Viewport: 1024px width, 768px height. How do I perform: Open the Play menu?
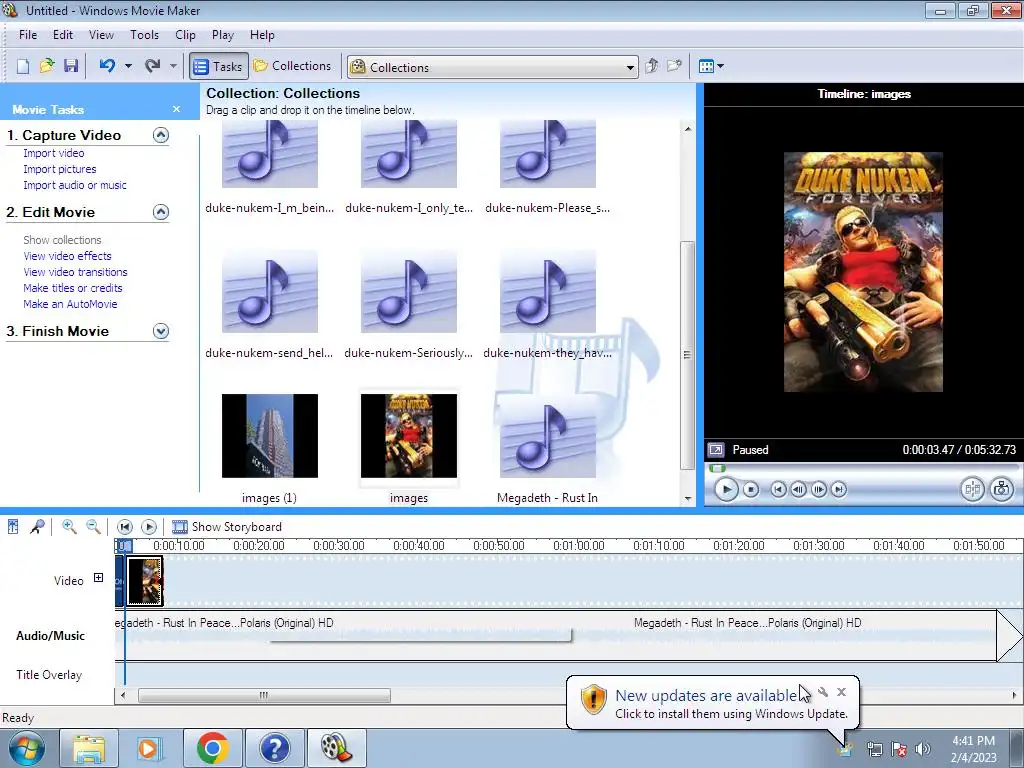pos(223,35)
